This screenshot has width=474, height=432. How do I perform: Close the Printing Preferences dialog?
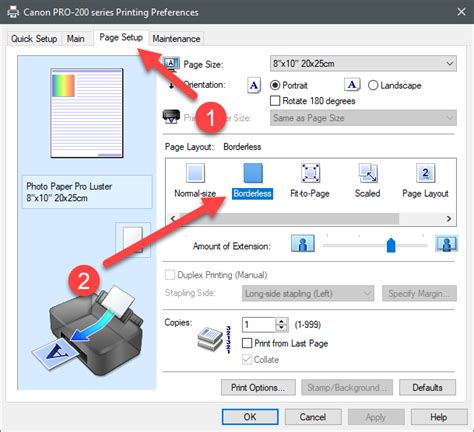(x=461, y=12)
